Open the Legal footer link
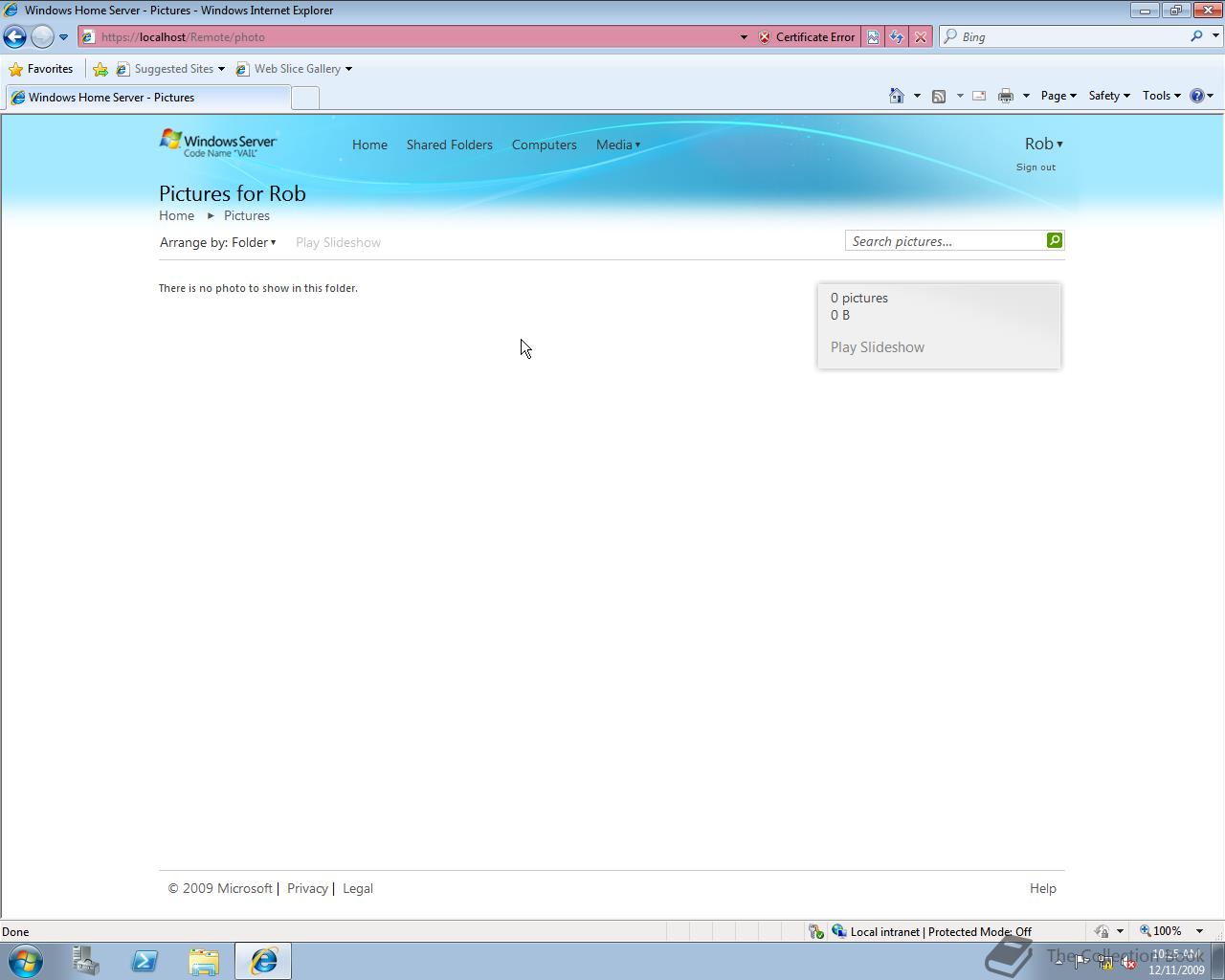This screenshot has width=1225, height=980. [358, 888]
